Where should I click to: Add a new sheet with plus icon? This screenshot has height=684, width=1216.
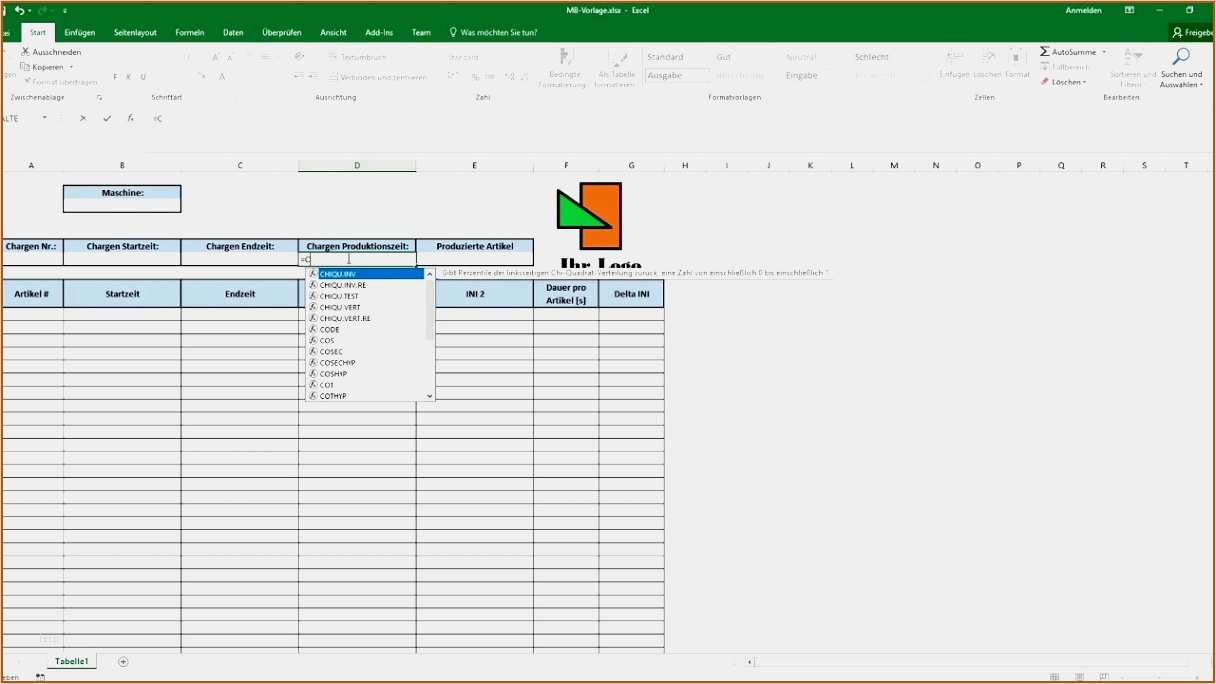(x=123, y=662)
